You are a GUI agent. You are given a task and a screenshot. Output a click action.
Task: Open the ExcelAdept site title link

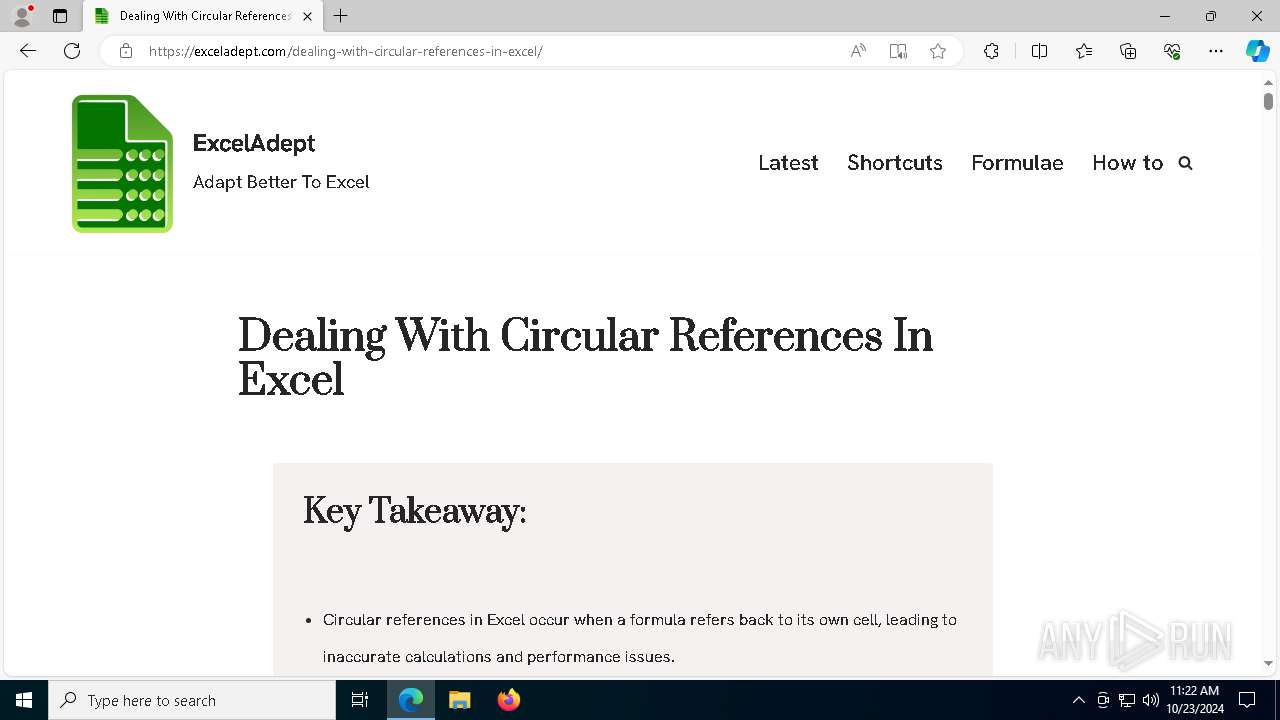click(x=254, y=143)
